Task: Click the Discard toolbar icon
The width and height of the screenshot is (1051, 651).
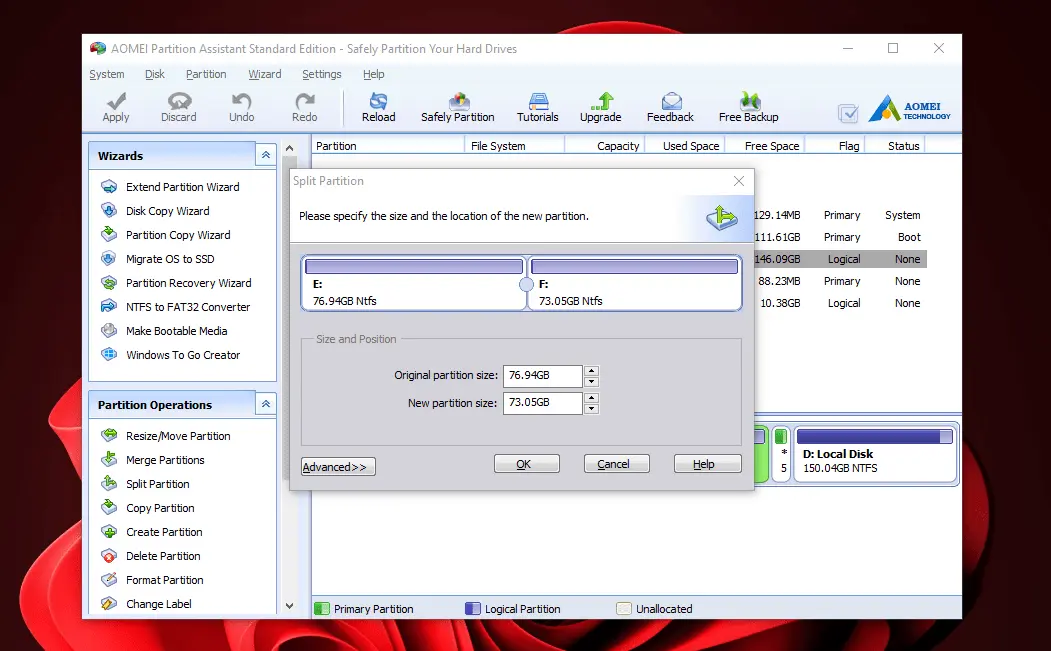Action: point(179,101)
